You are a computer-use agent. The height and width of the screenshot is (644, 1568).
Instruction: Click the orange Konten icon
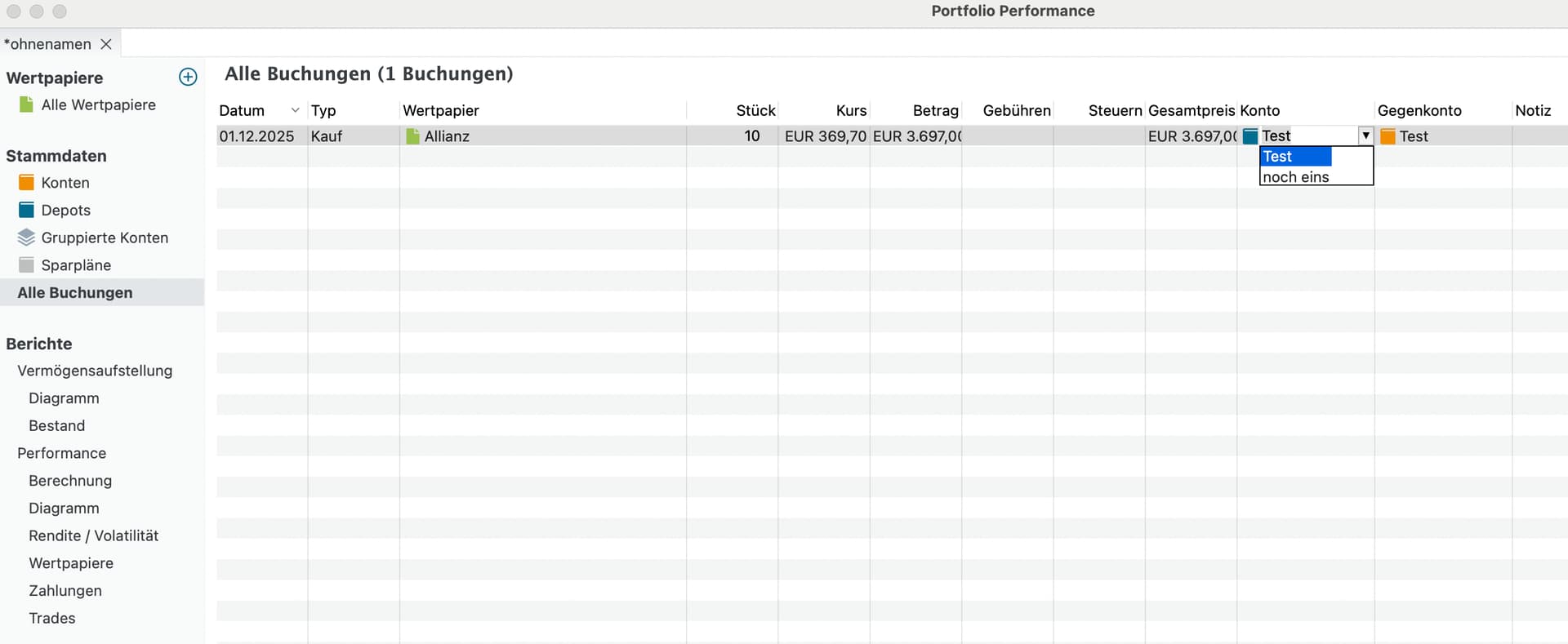click(26, 183)
